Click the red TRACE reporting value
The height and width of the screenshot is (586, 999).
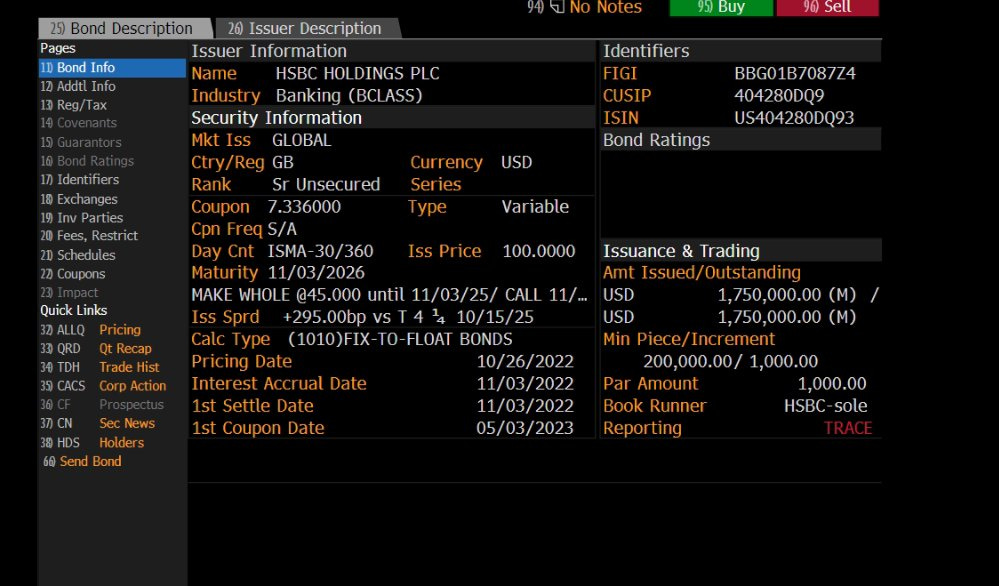(848, 429)
